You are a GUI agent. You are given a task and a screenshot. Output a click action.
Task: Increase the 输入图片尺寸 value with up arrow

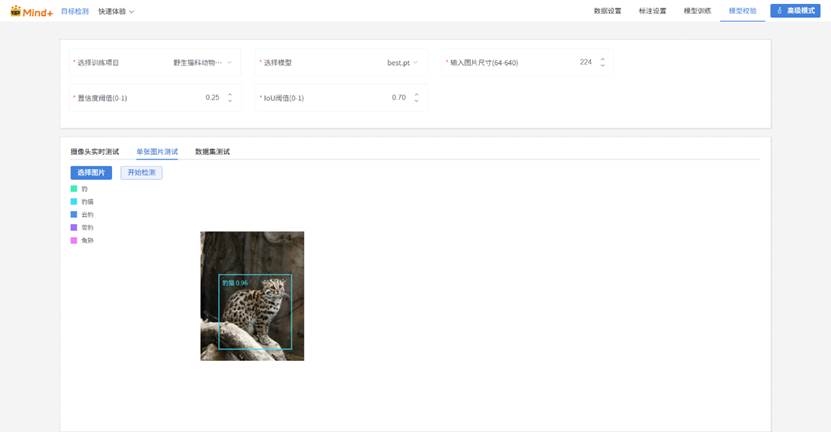coord(602,59)
